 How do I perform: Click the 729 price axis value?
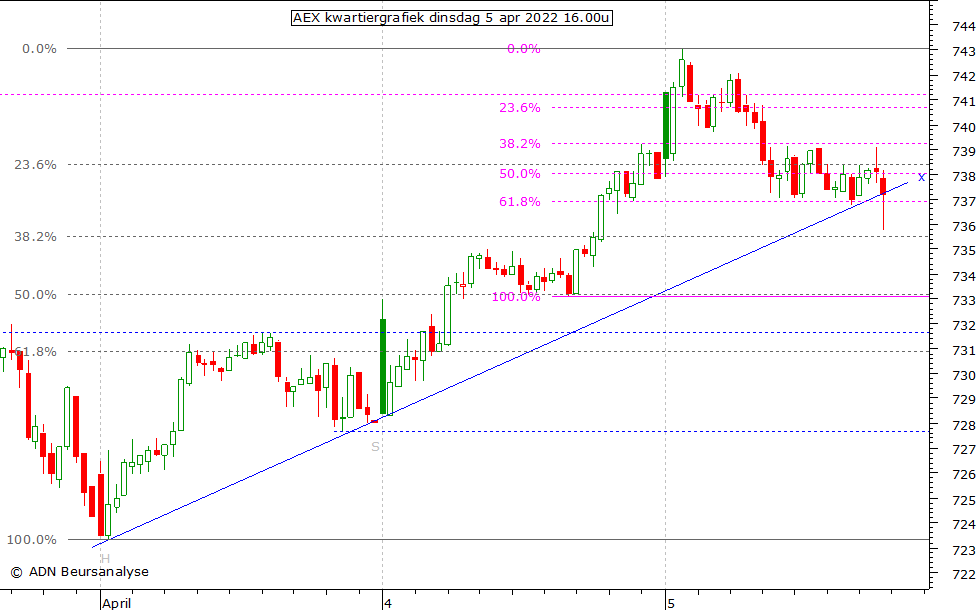[x=964, y=399]
